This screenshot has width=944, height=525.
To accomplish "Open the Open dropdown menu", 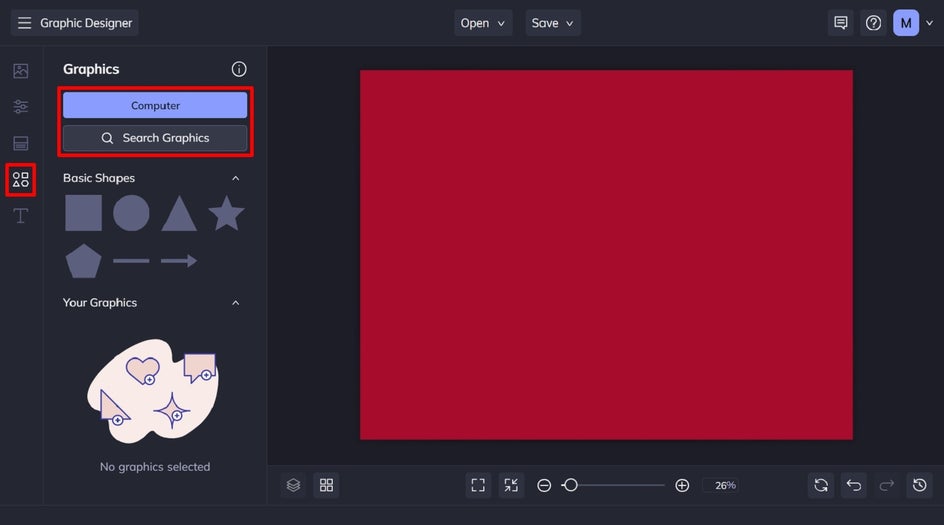I will pyautogui.click(x=483, y=23).
